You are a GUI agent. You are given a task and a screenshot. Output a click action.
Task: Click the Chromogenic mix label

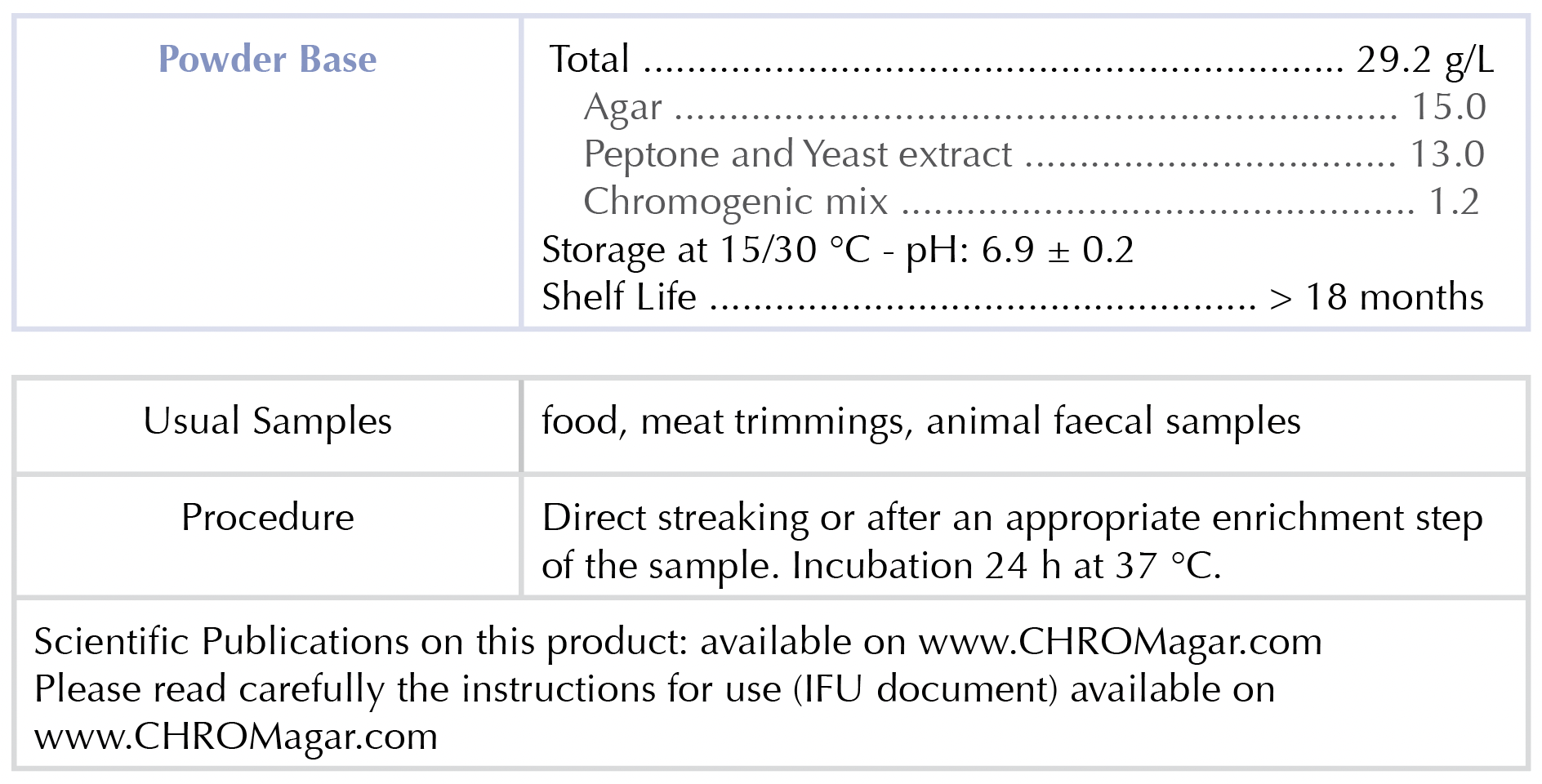click(735, 202)
